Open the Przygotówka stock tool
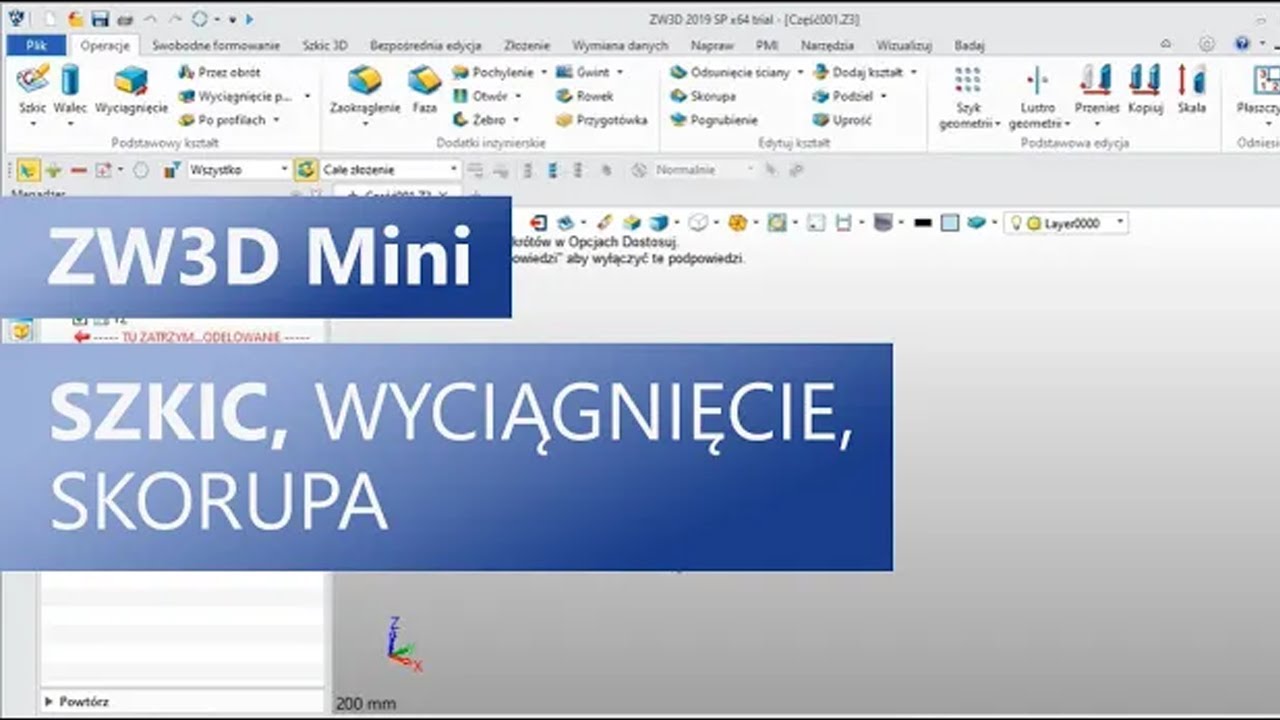Image resolution: width=1280 pixels, height=720 pixels. tap(602, 120)
